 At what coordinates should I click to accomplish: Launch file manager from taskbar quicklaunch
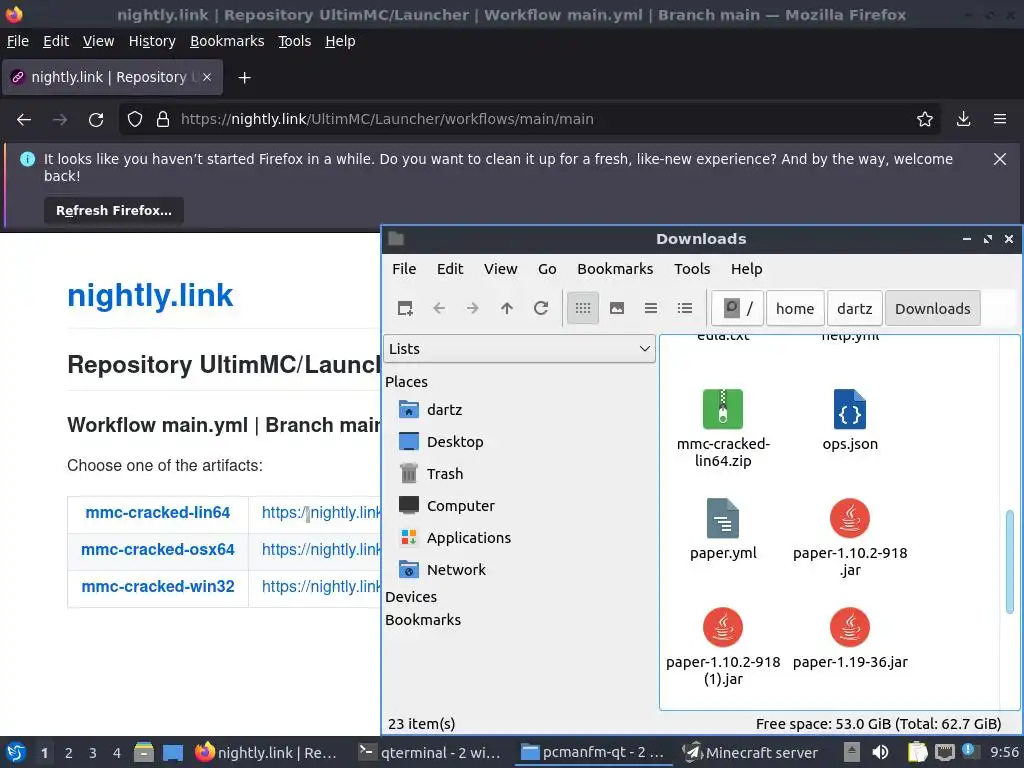(x=144, y=752)
